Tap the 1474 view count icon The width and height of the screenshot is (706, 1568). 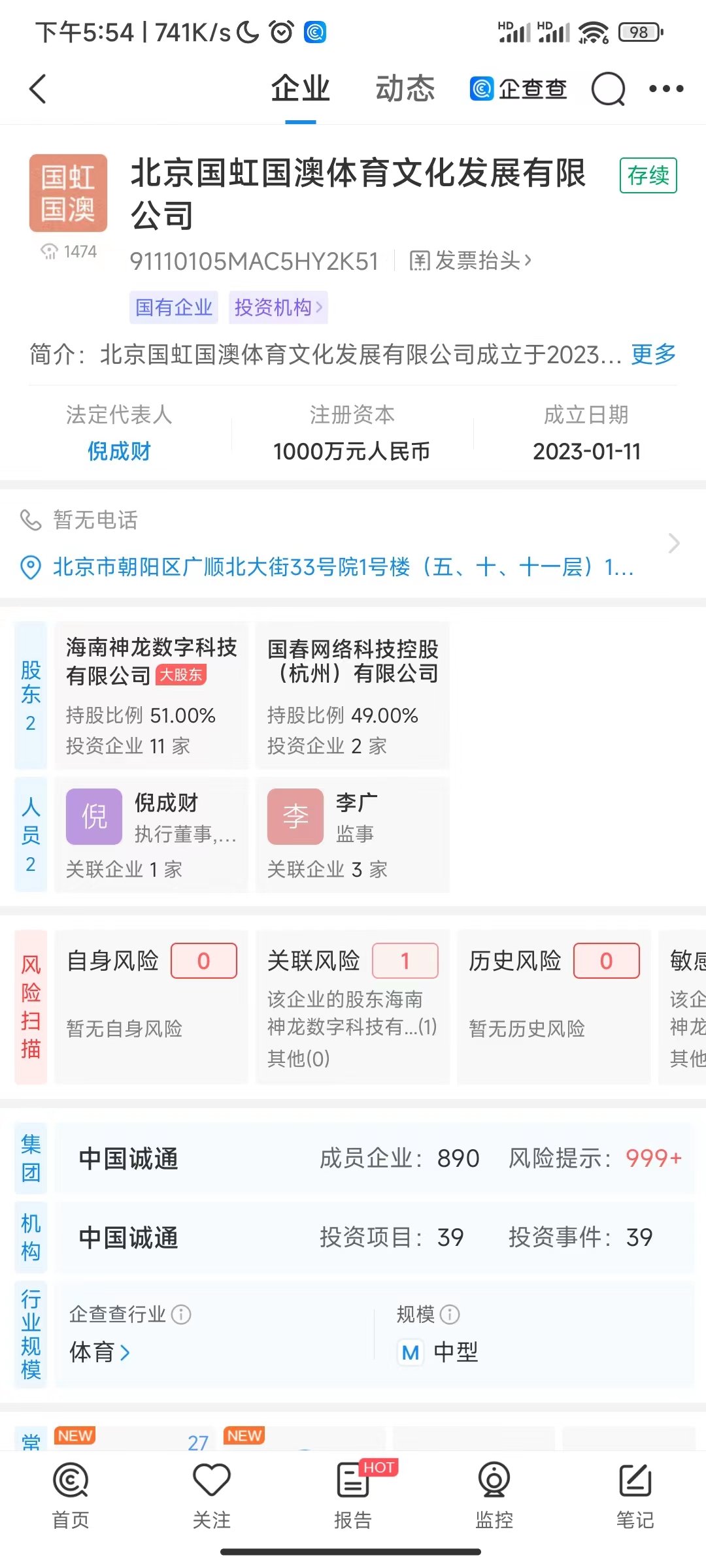coord(50,252)
